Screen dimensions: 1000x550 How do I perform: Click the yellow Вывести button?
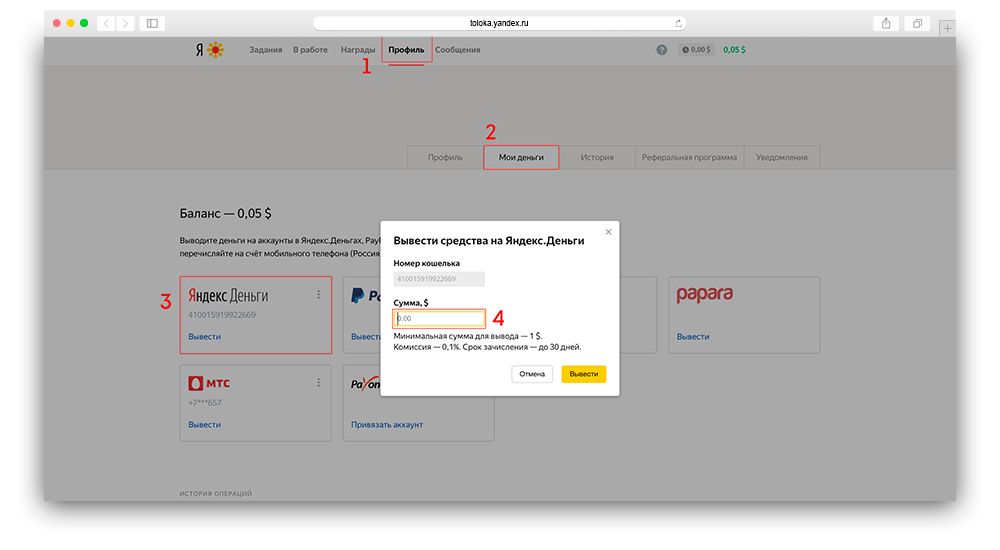point(584,374)
